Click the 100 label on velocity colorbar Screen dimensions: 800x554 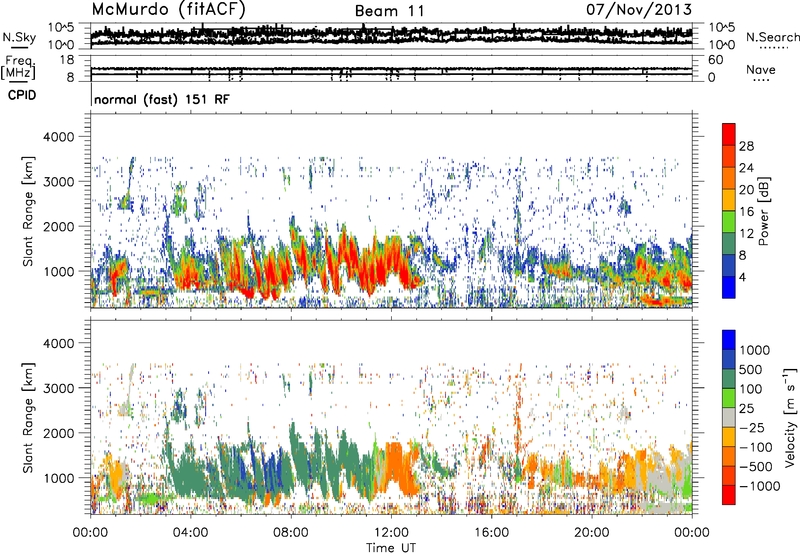[x=751, y=389]
